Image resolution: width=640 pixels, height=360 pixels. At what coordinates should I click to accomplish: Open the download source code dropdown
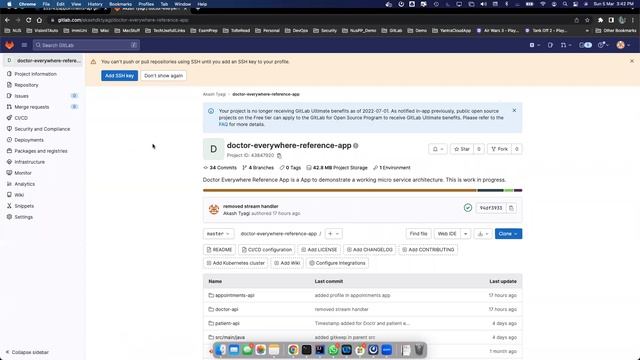[x=483, y=233]
